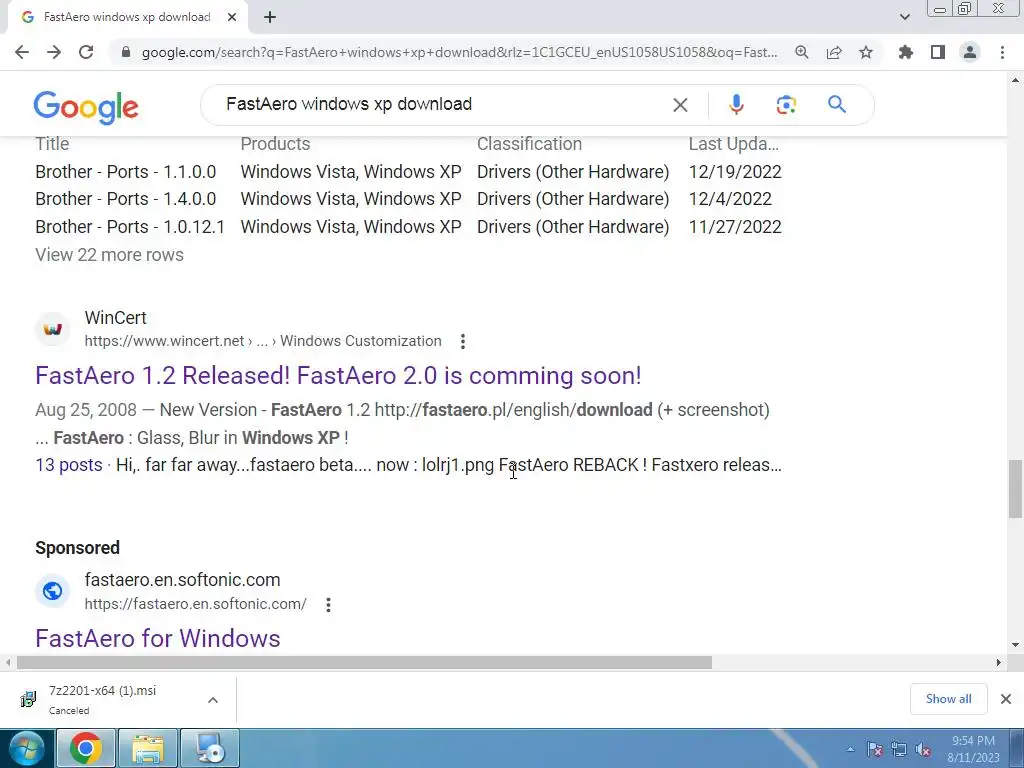Share this page via the share icon
Screen dimensions: 1024x768
click(x=833, y=52)
